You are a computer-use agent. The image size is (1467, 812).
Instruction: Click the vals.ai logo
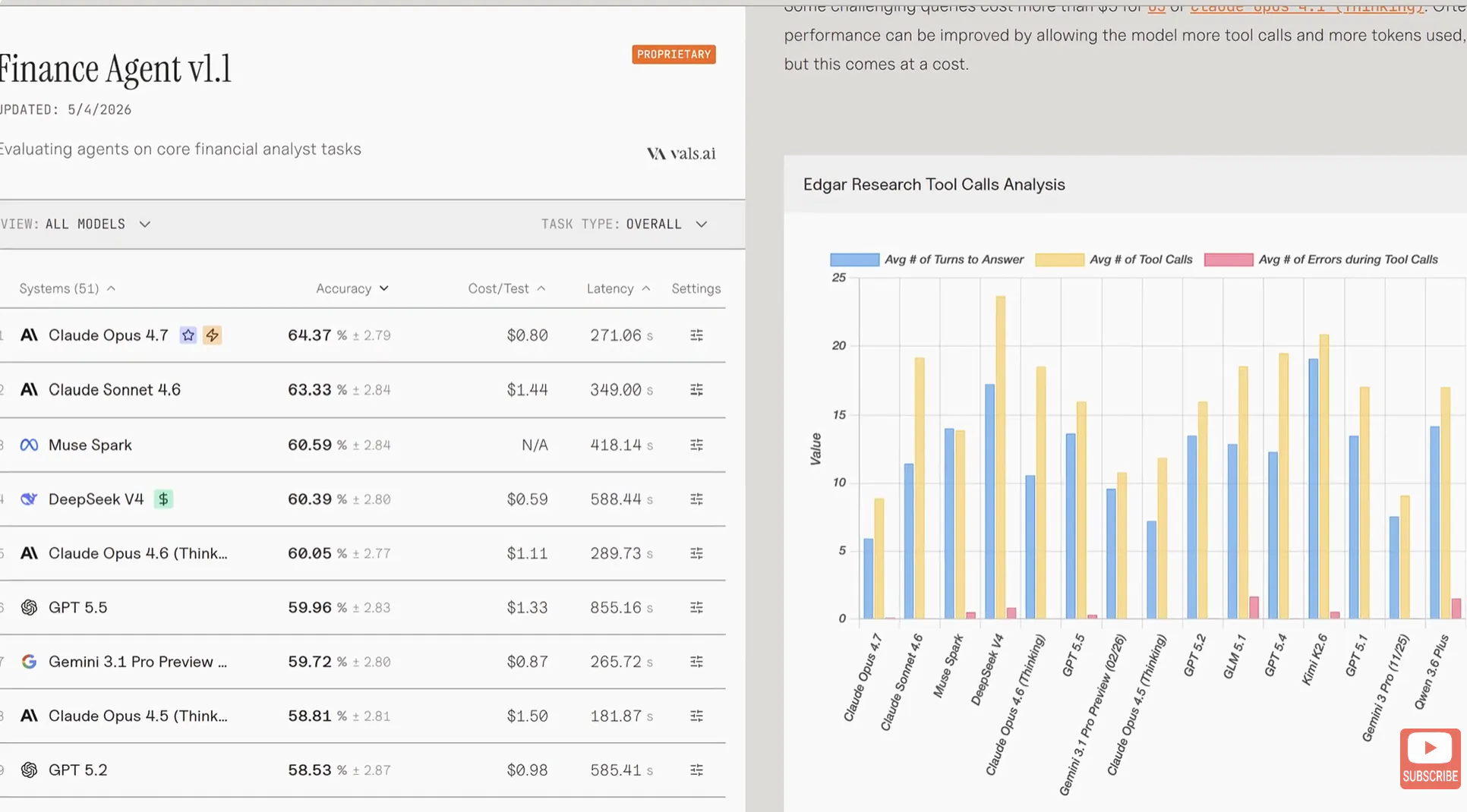tap(681, 154)
